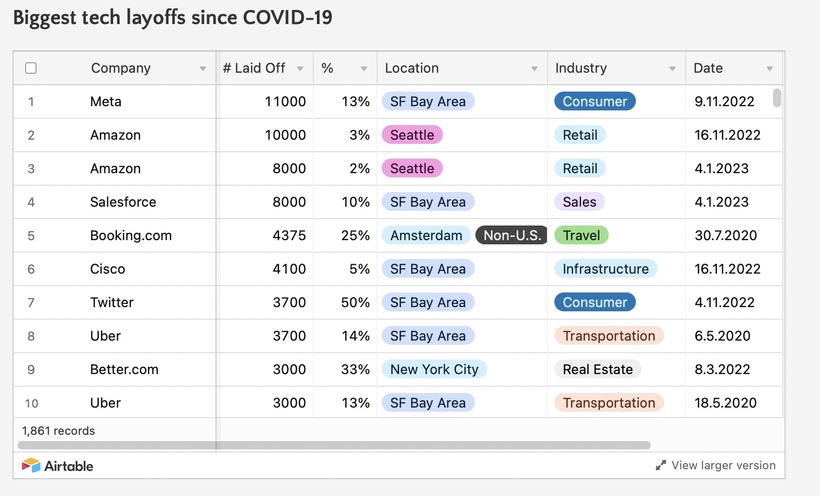Open the # Laid Off column dropdown arrow
820x496 pixels.
coord(300,69)
